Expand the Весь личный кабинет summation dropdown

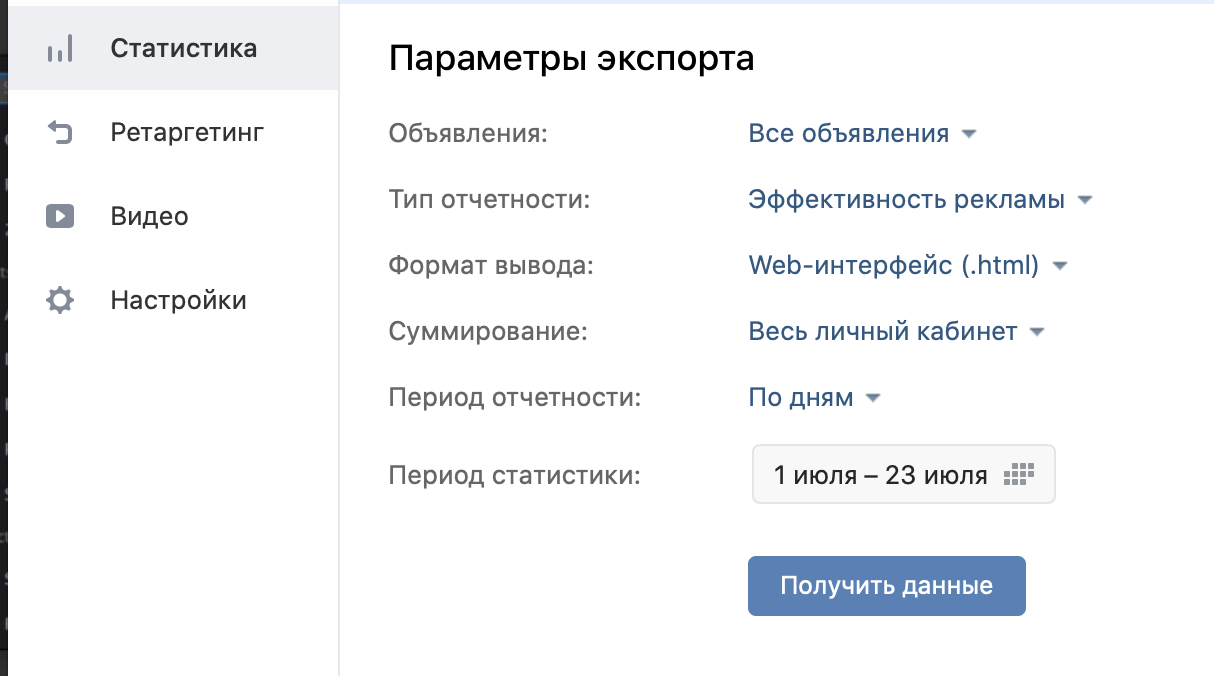(896, 332)
